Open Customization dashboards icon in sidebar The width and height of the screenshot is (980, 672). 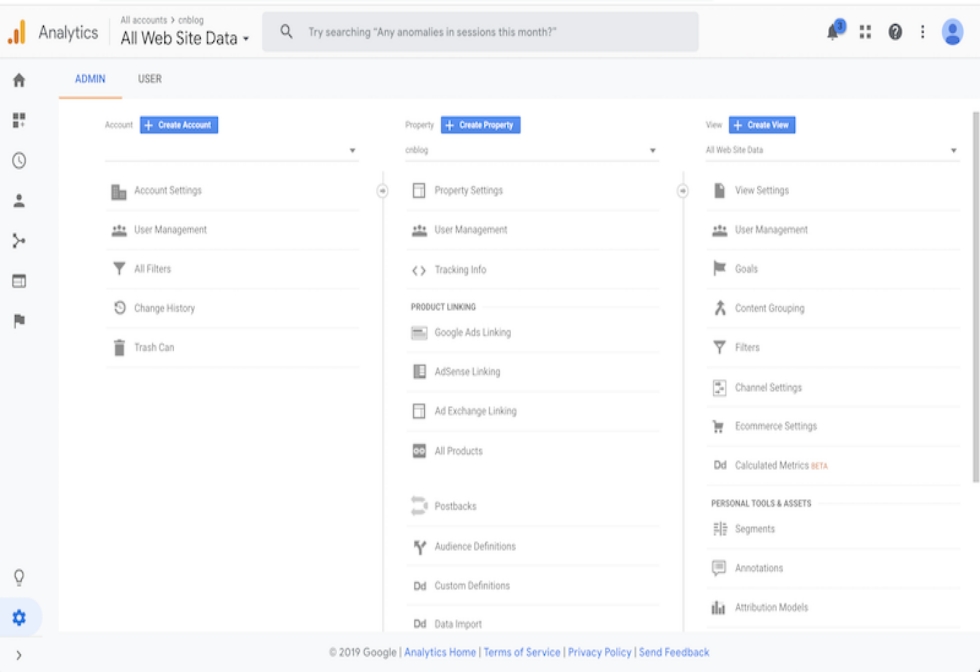(18, 120)
